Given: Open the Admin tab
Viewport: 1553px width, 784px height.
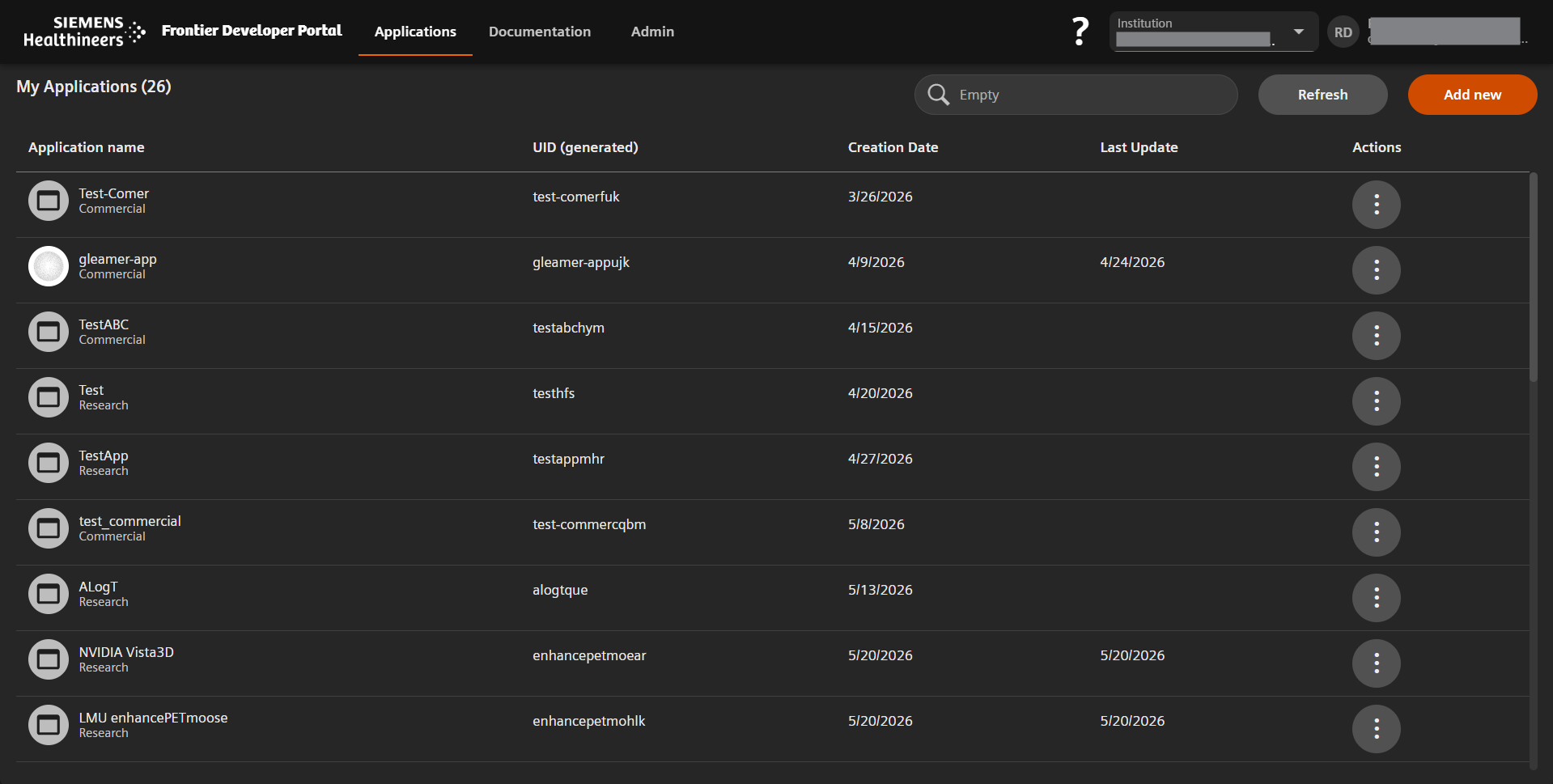Looking at the screenshot, I should click(x=652, y=32).
